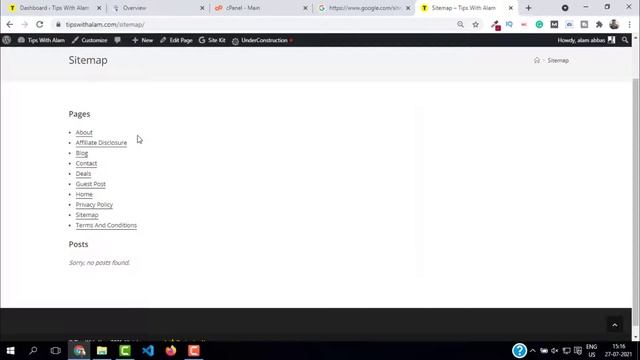This screenshot has height=360, width=640.
Task: Open Visual Studio Code from taskbar
Action: [148, 351]
